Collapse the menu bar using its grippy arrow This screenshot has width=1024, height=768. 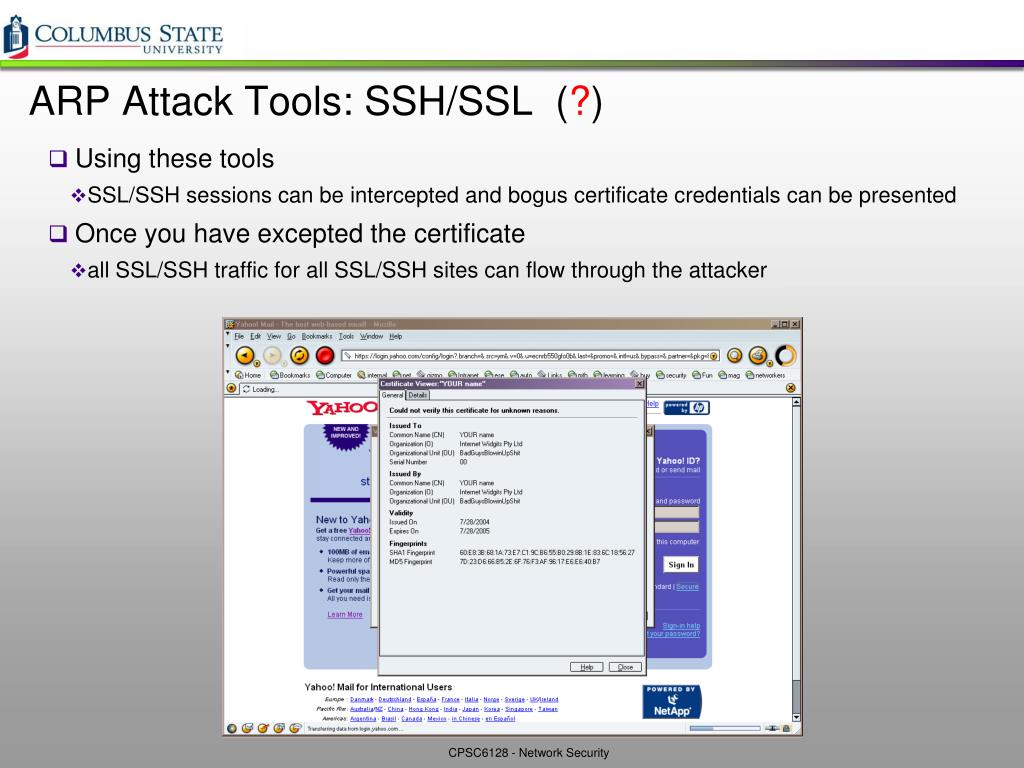point(228,336)
